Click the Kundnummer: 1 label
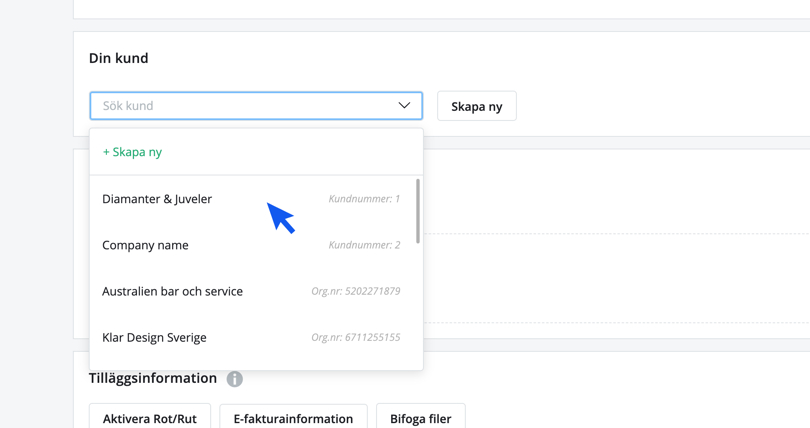Screen dimensions: 810x428 (x=364, y=199)
